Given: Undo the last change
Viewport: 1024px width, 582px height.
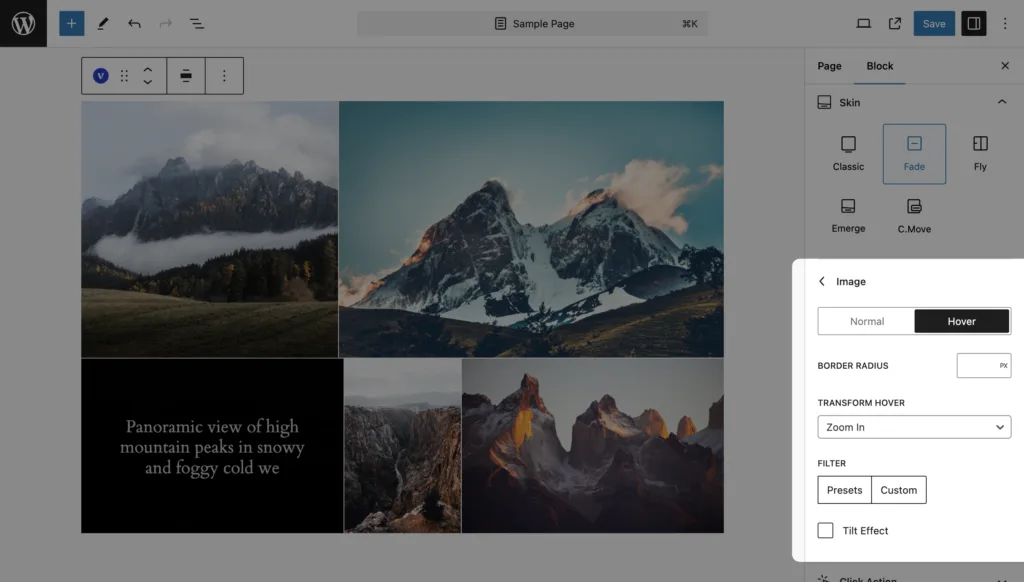Looking at the screenshot, I should [134, 24].
